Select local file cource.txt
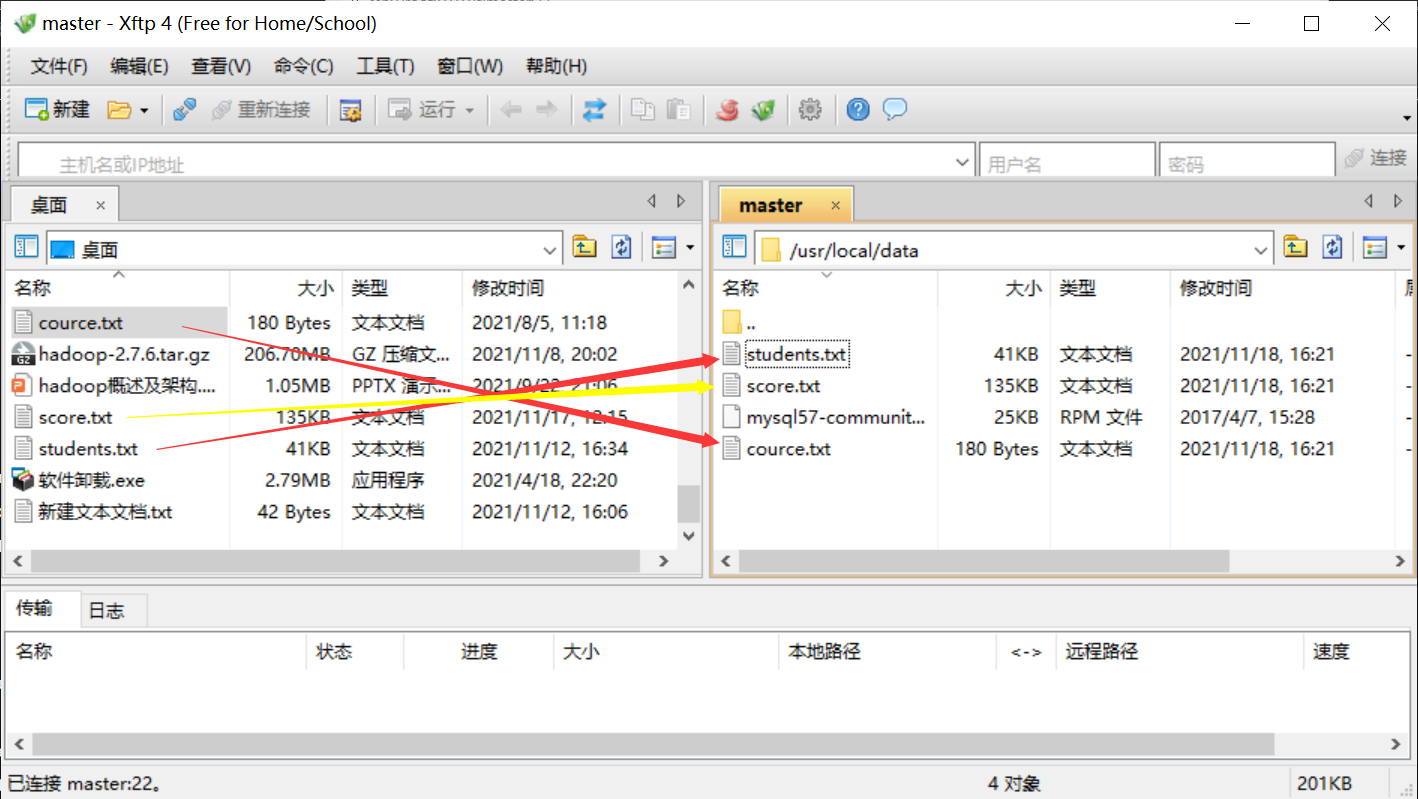Screen dimensions: 1418x799 (81, 323)
